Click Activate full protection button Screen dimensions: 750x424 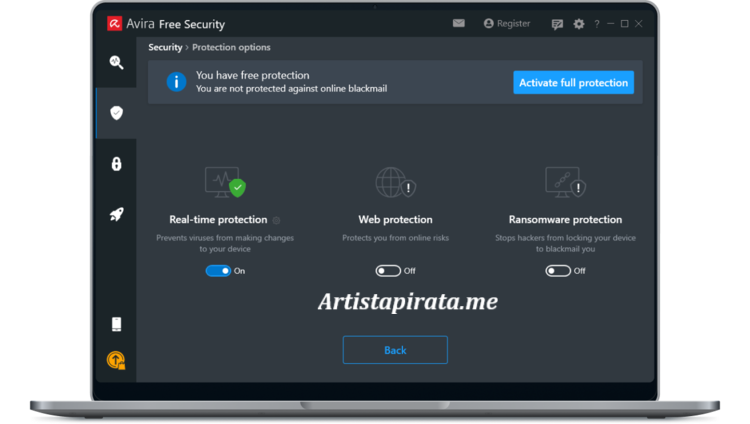tap(574, 82)
